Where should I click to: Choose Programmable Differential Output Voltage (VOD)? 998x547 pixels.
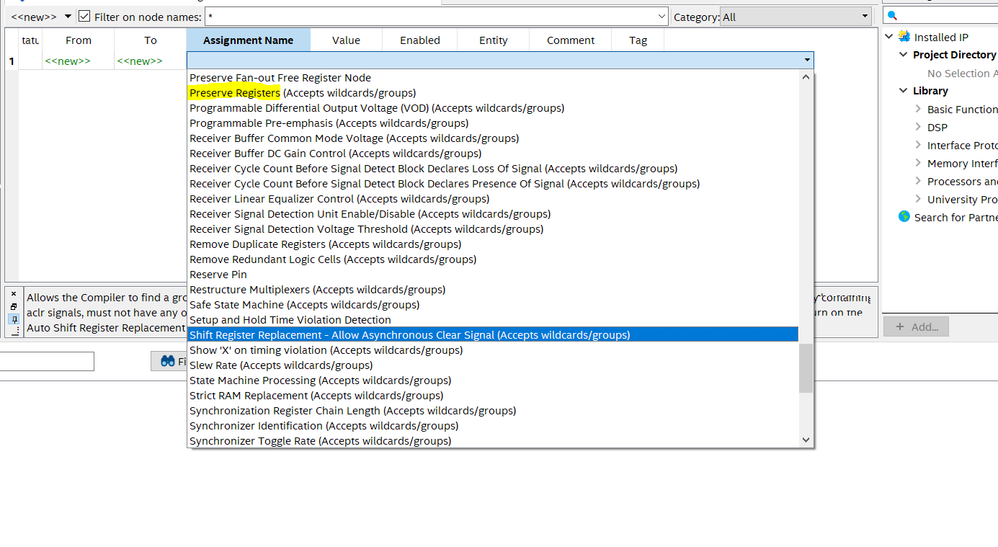pyautogui.click(x=493, y=108)
